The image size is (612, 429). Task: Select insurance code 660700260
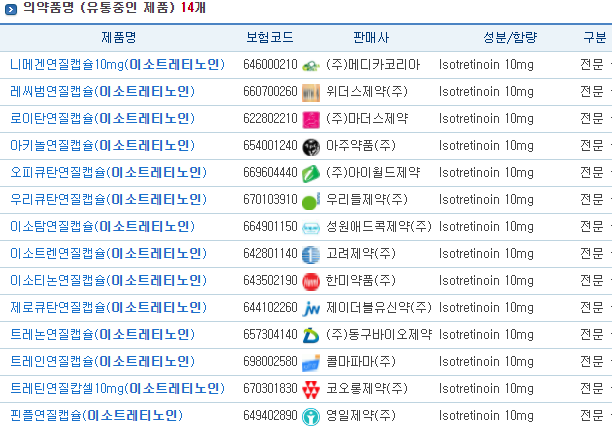point(270,91)
